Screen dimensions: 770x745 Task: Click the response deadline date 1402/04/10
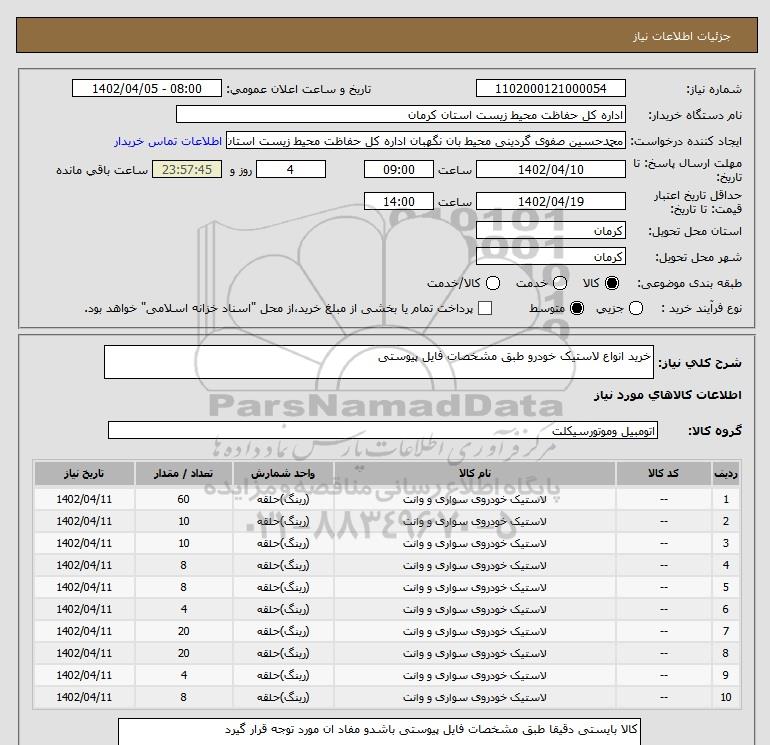coord(550,169)
